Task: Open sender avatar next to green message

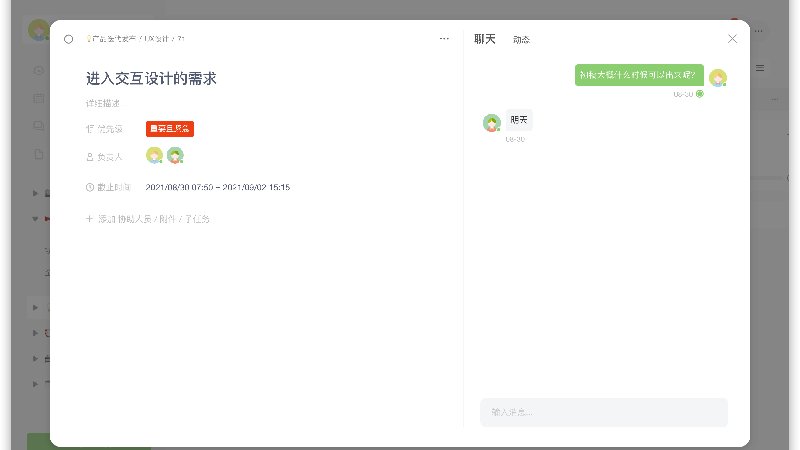Action: [x=718, y=78]
